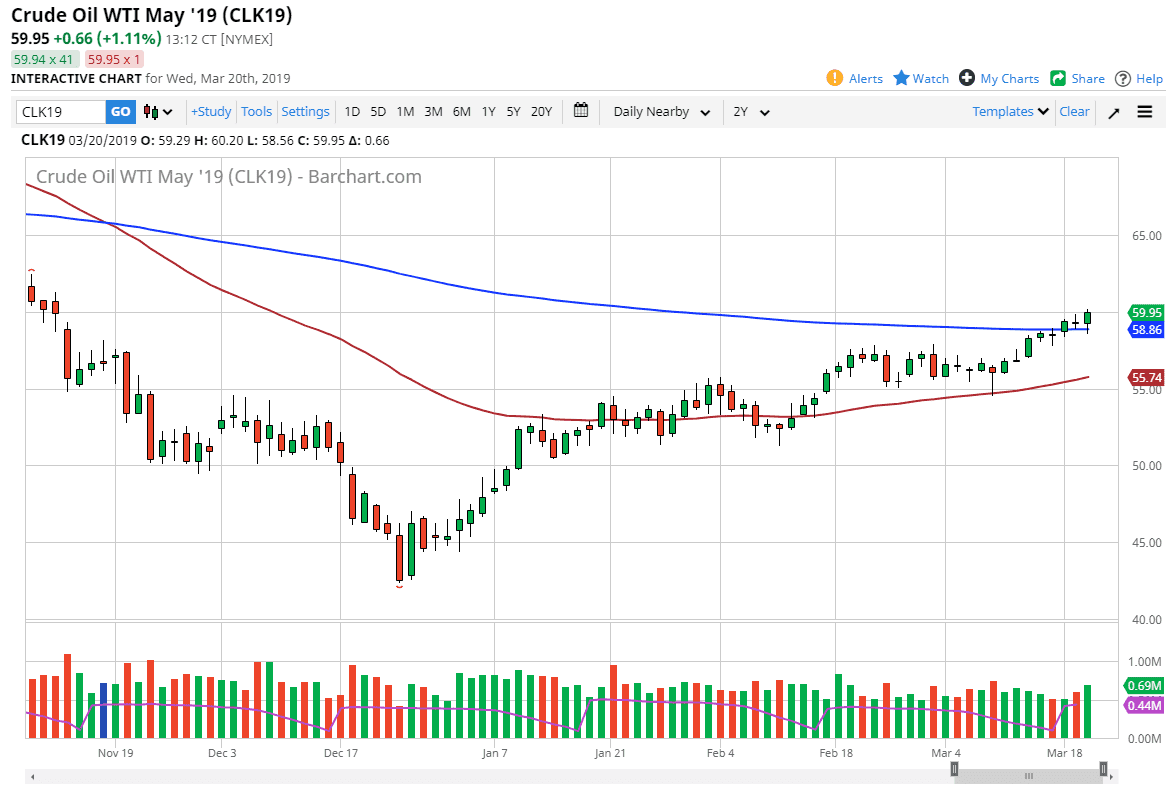1167x788 pixels.
Task: Switch timeframe to 1Y
Action: coord(488,111)
